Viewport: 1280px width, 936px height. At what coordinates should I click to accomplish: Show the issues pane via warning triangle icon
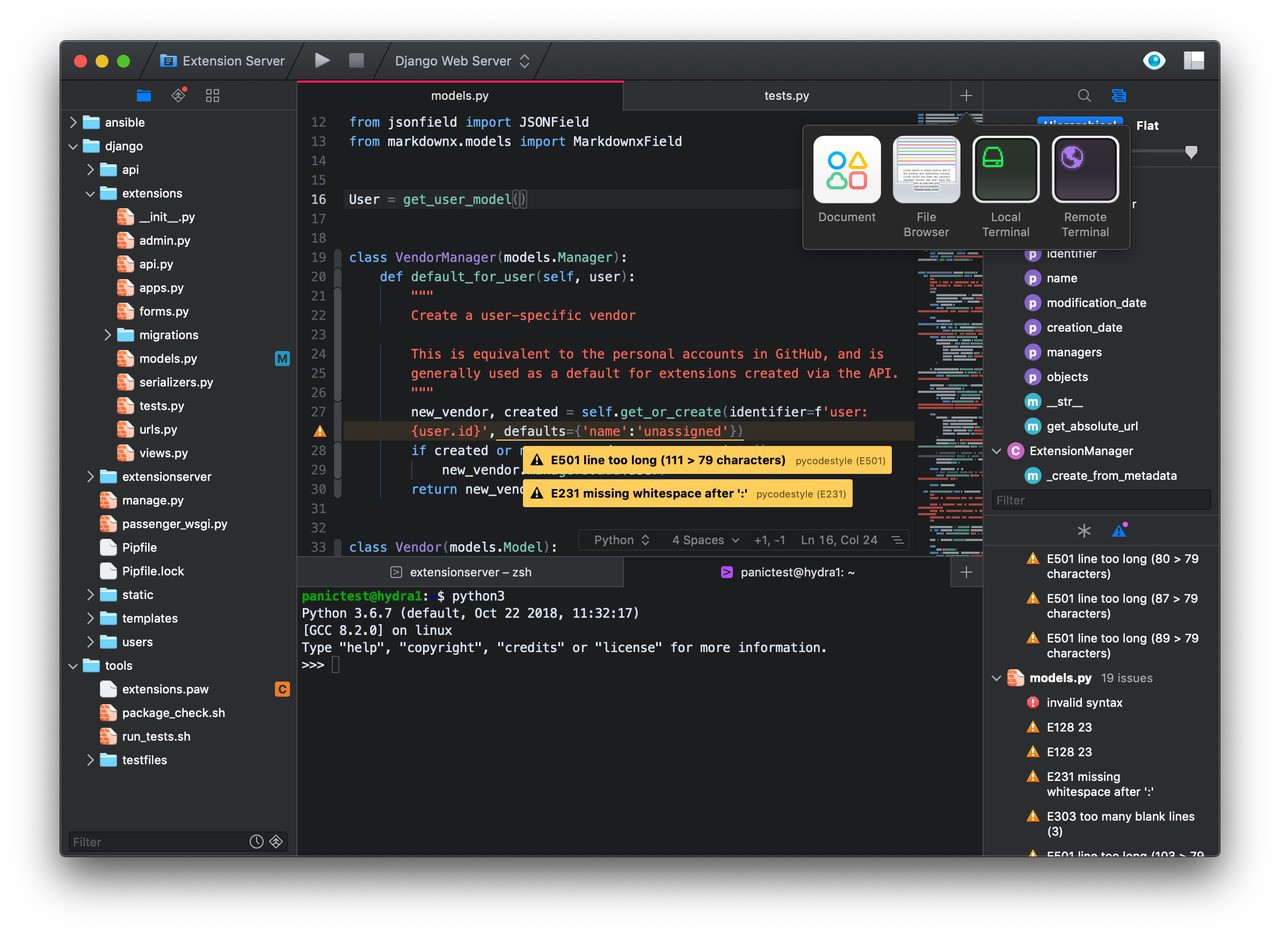pos(1119,531)
